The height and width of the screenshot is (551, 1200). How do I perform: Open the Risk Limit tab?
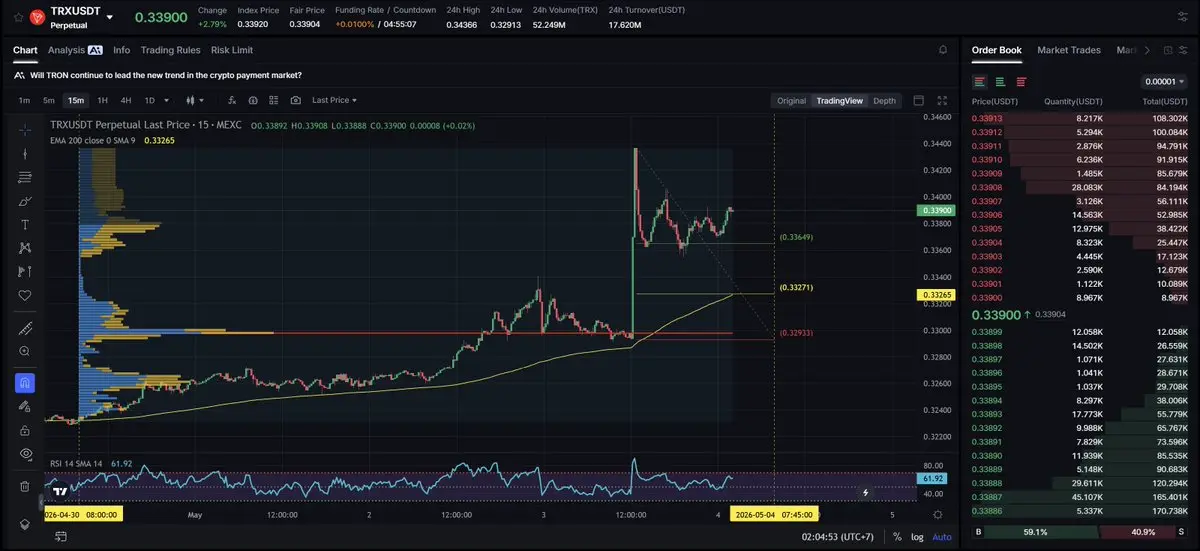(x=232, y=50)
